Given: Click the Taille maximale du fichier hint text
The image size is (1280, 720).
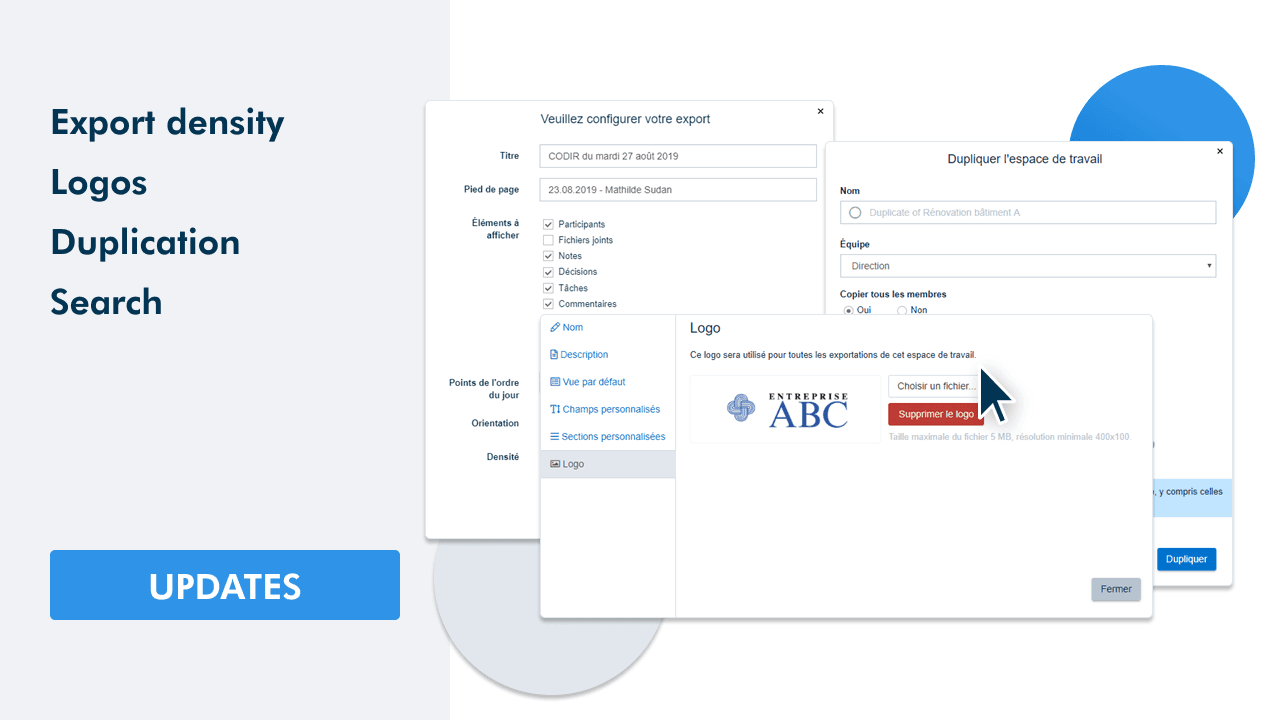Looking at the screenshot, I should (1010, 437).
